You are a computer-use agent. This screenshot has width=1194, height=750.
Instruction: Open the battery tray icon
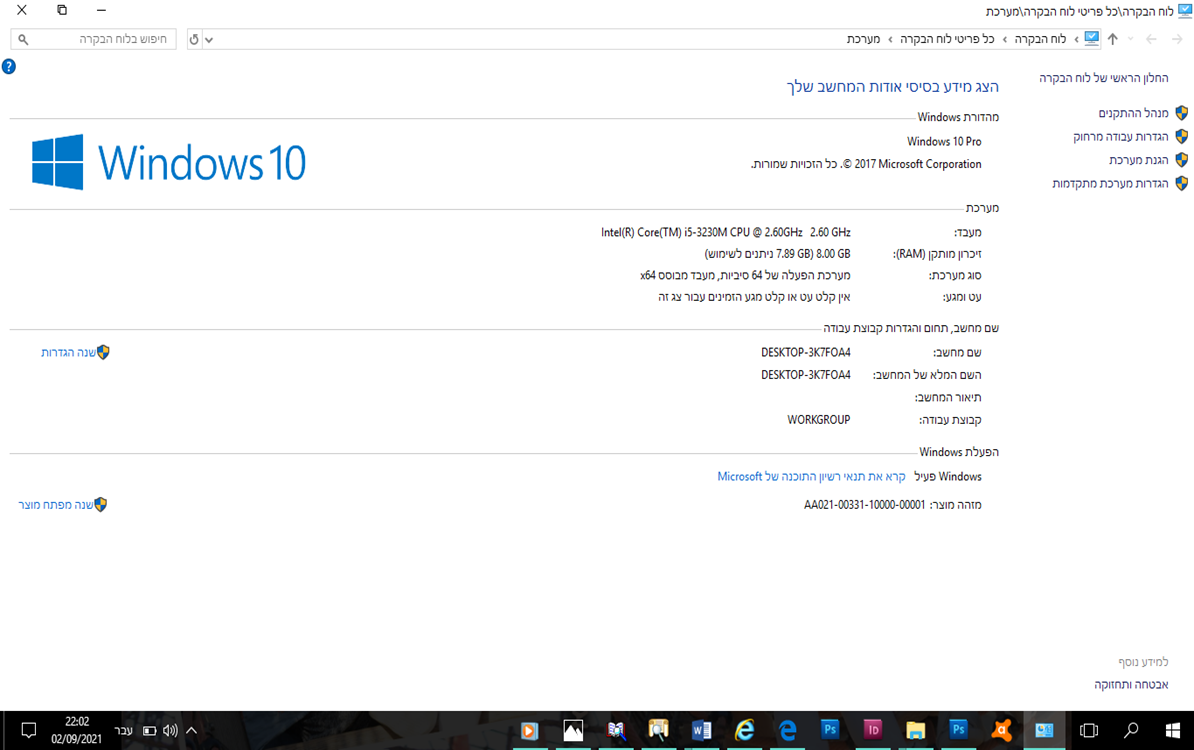[149, 730]
